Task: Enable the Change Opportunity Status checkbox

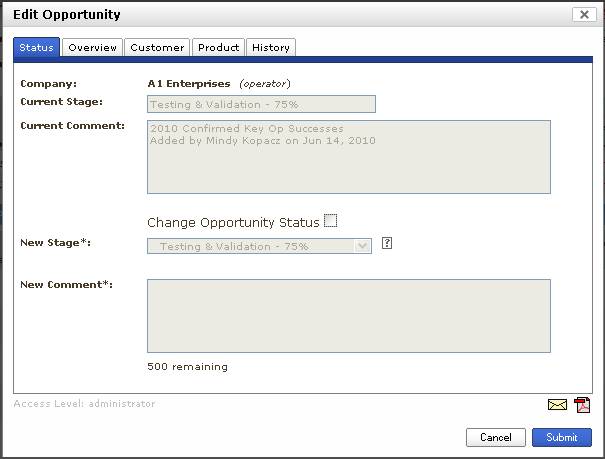Action: point(331,221)
